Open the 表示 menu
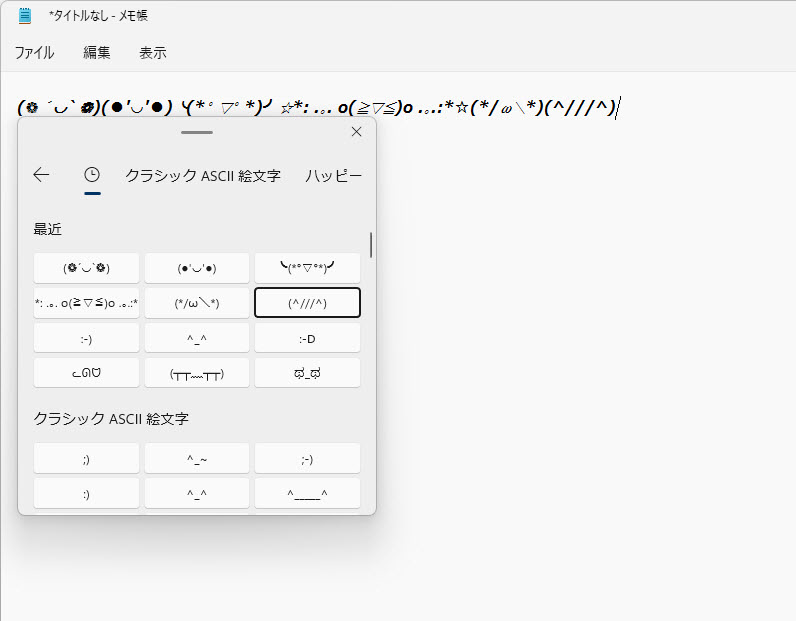This screenshot has width=796, height=621. 153,53
